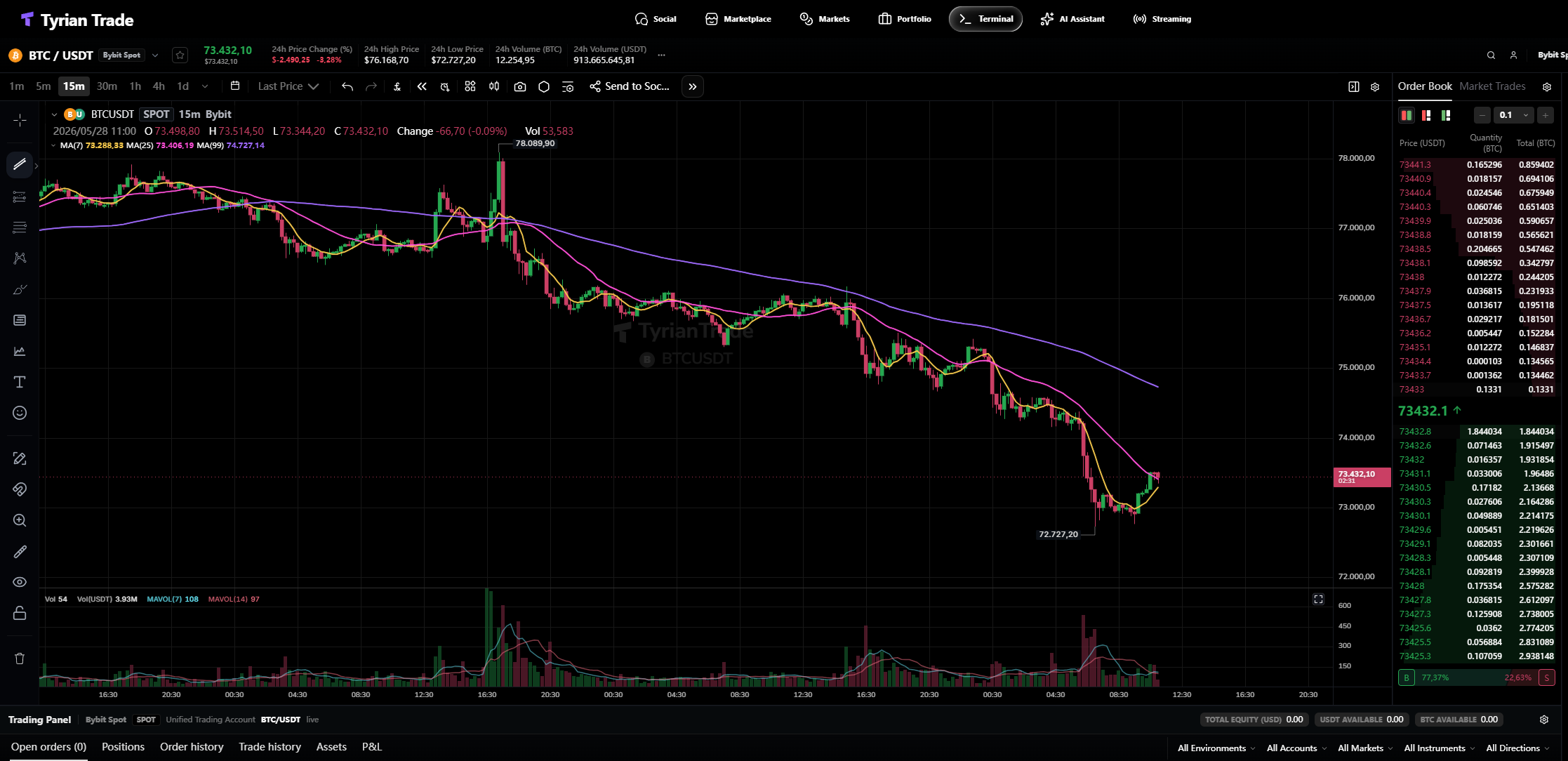1568x761 pixels.
Task: Open Order Book settings gear
Action: [x=1547, y=87]
